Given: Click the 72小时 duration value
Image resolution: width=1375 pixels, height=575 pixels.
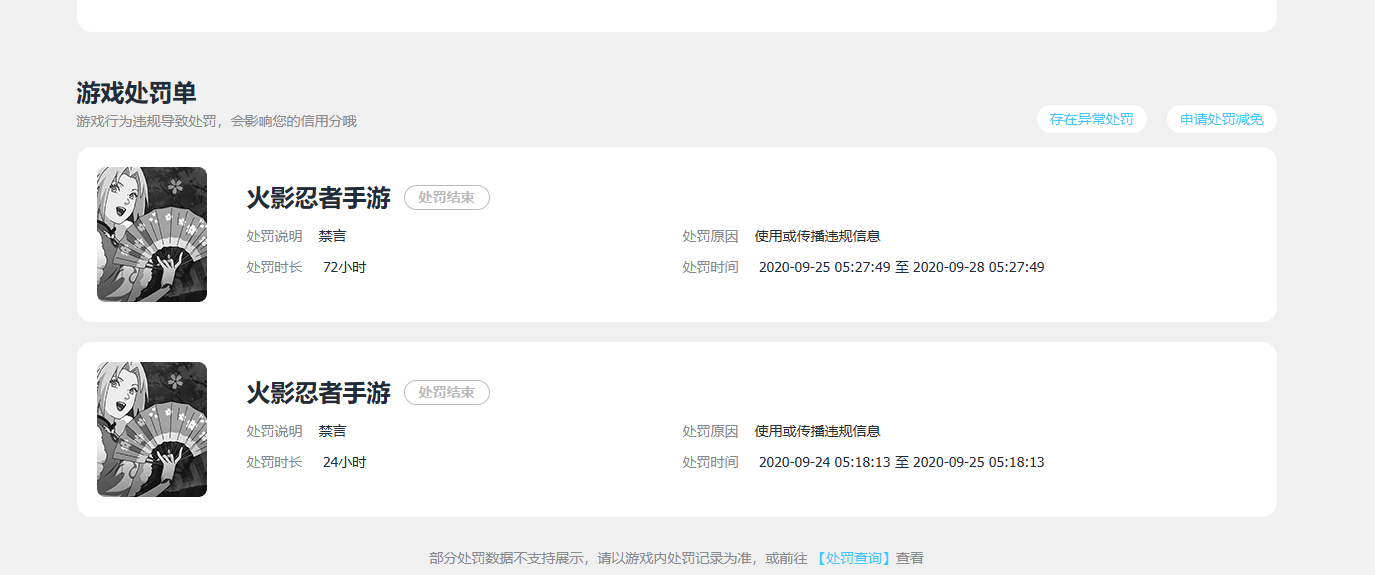Looking at the screenshot, I should [345, 267].
